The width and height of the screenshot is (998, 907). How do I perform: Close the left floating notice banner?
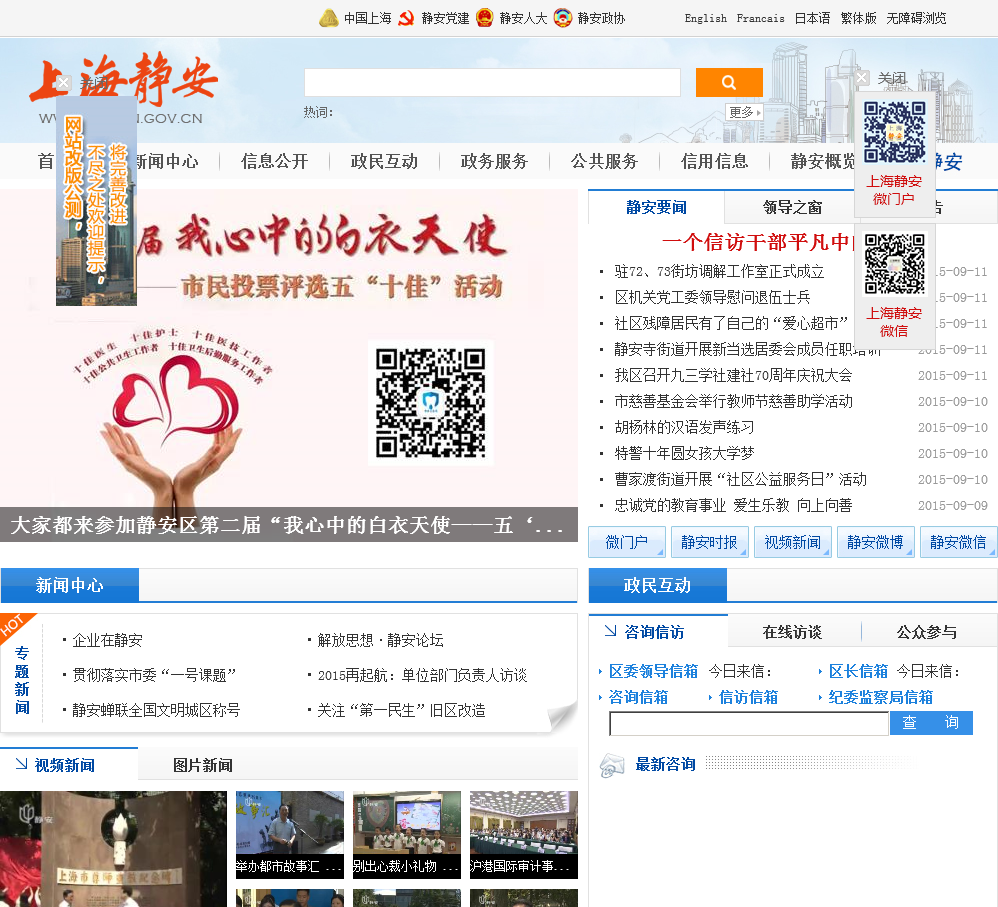[x=64, y=82]
